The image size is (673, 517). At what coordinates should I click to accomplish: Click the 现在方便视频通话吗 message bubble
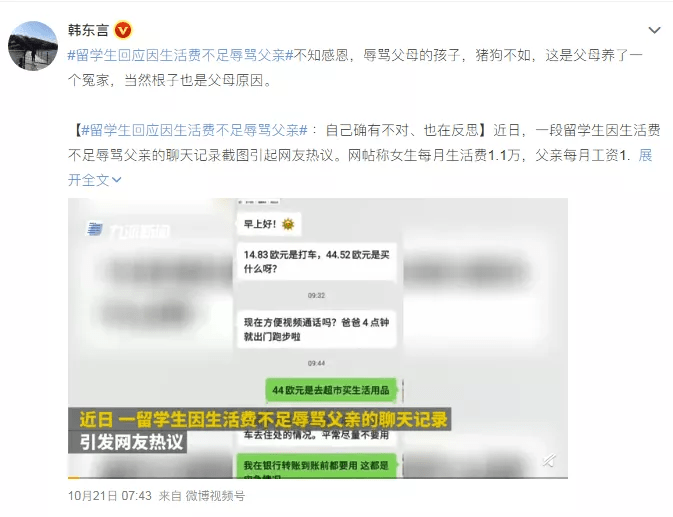click(316, 329)
